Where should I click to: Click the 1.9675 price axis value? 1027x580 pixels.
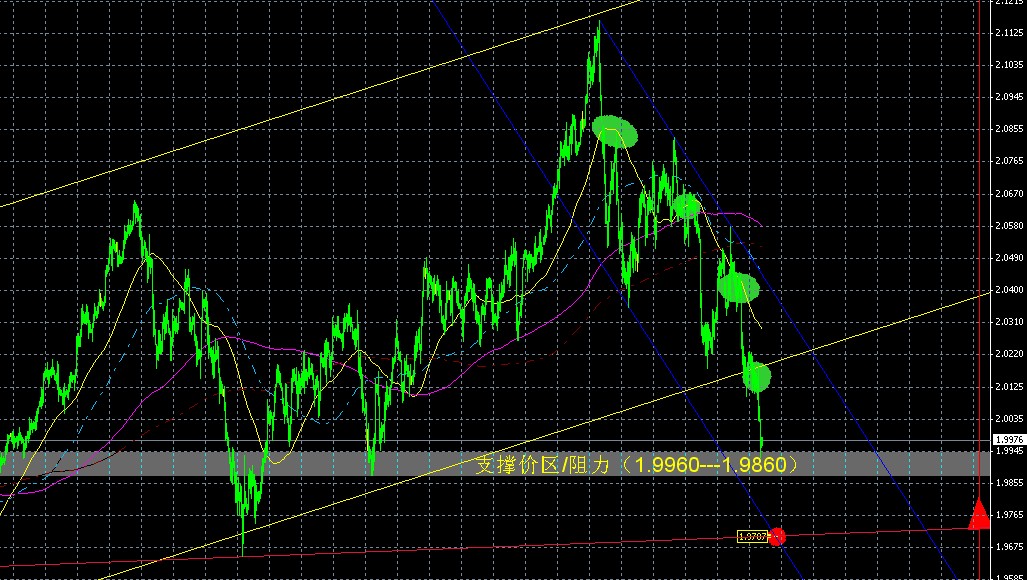click(x=1009, y=547)
